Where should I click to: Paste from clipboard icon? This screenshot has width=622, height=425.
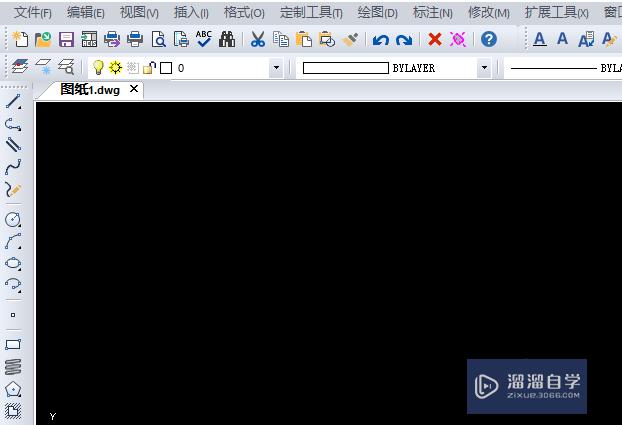[x=304, y=39]
